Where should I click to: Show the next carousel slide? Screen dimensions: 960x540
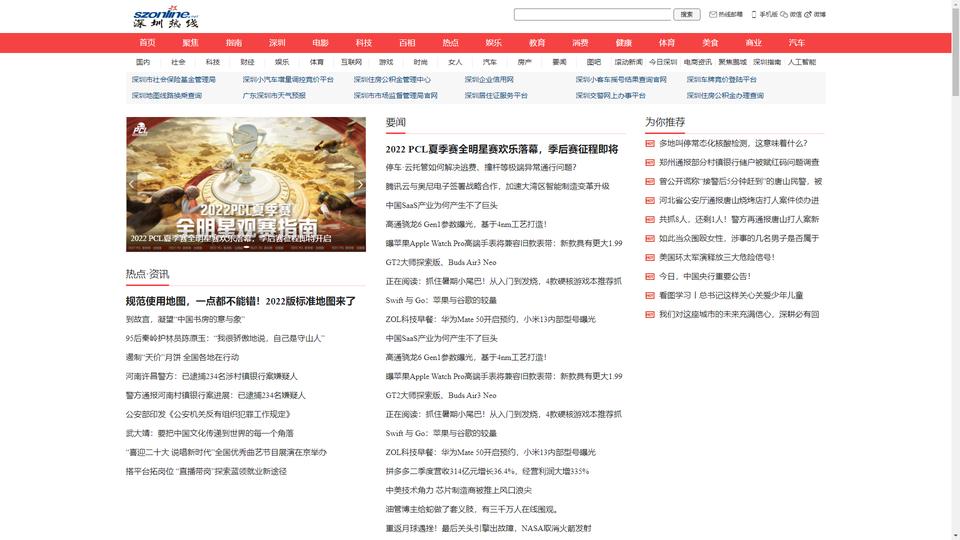(x=360, y=184)
